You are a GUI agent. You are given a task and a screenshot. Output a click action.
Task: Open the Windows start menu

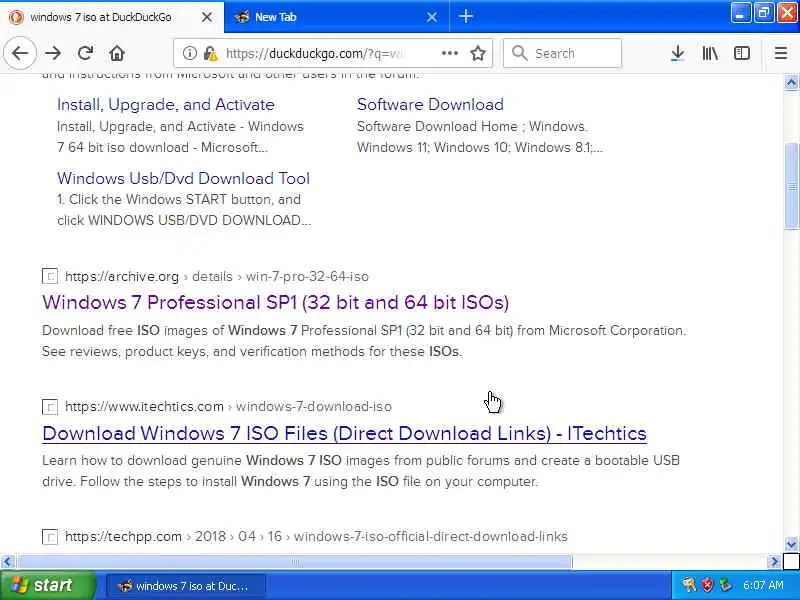[x=47, y=585]
